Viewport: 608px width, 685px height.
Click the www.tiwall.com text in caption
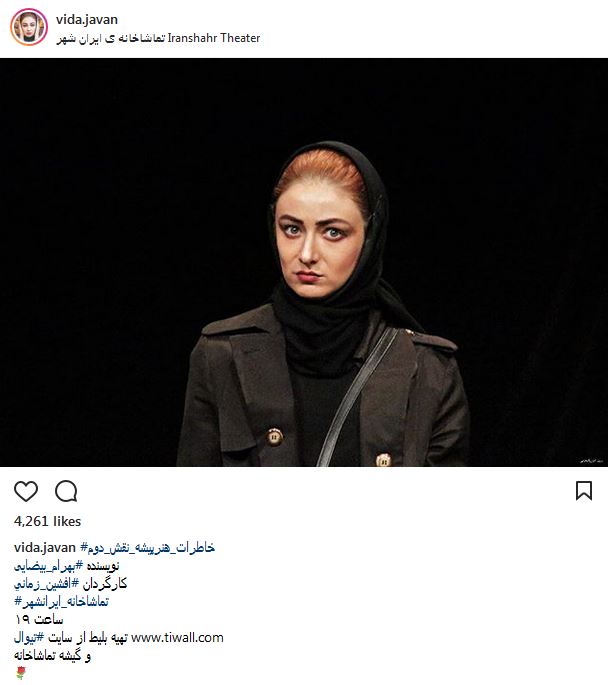(177, 638)
